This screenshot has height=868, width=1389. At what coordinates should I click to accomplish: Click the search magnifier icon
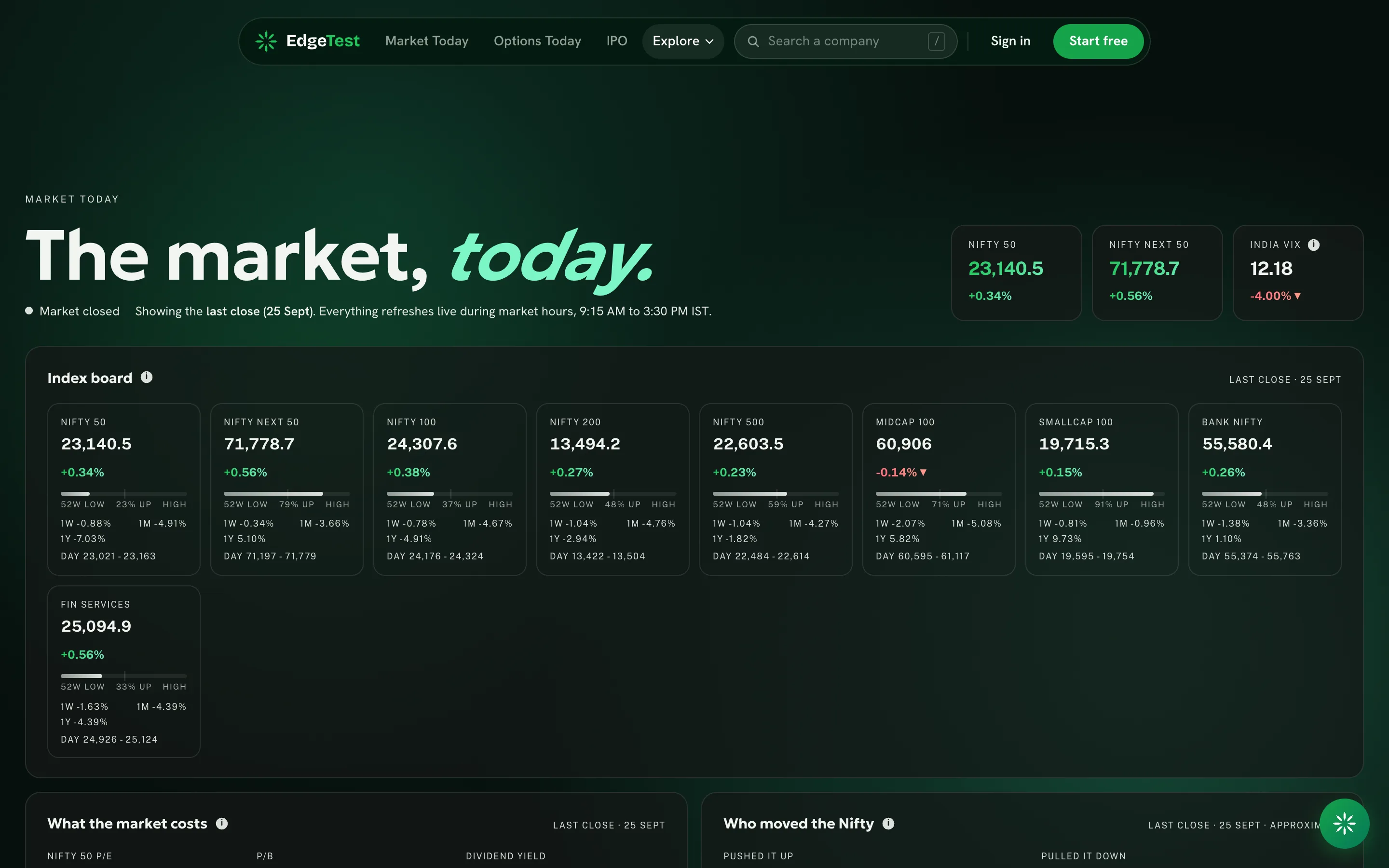(753, 41)
